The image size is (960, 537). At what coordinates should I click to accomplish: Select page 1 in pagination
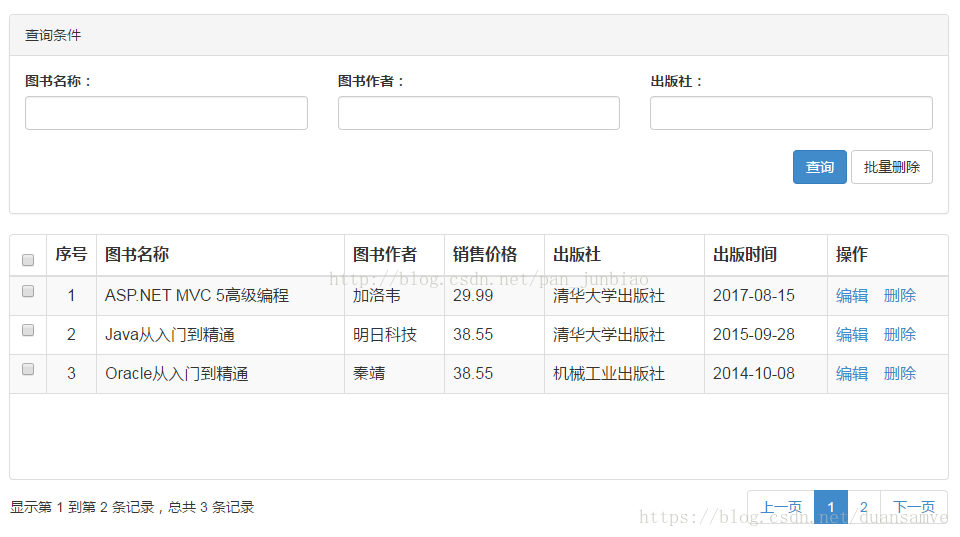[831, 507]
